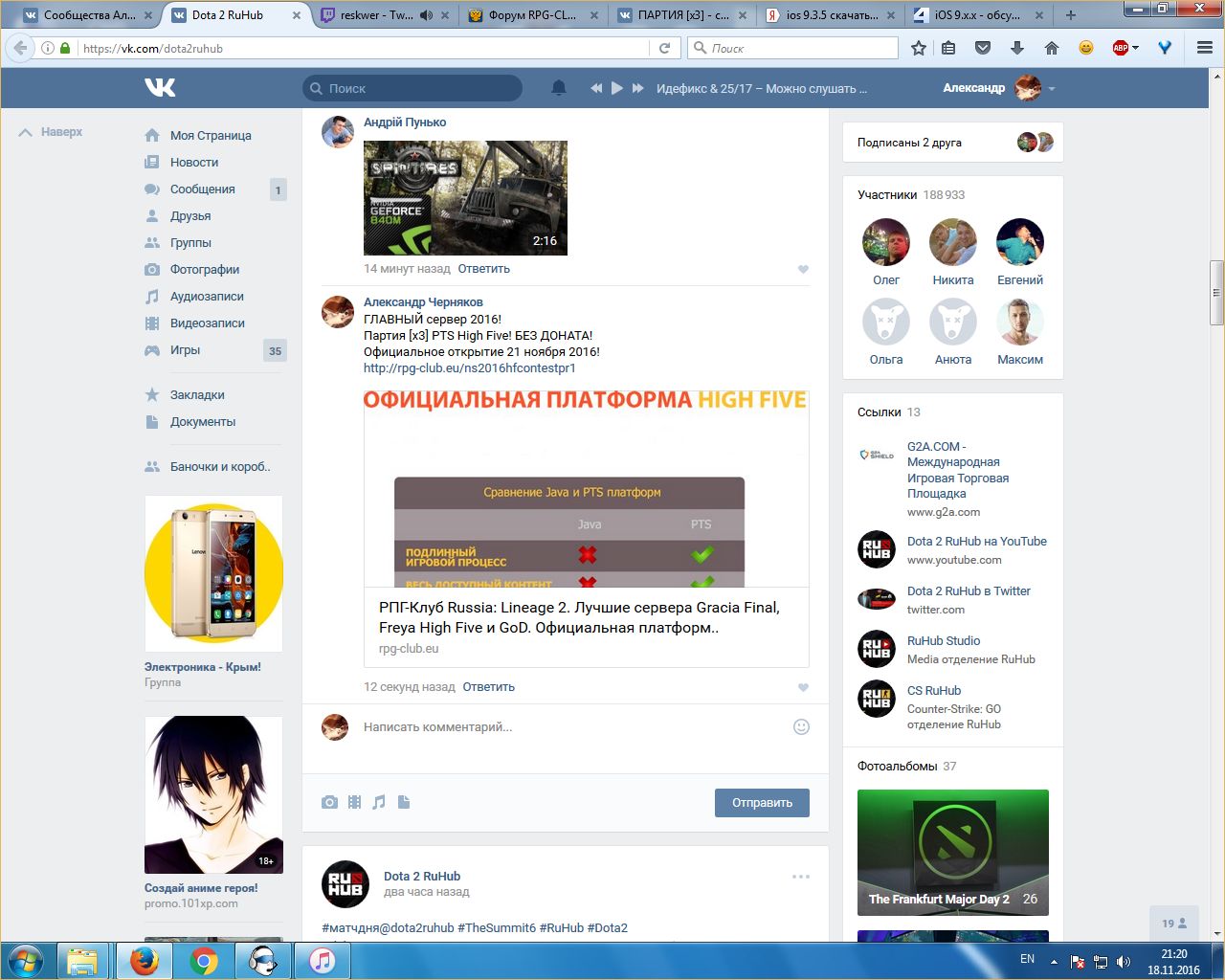Image resolution: width=1225 pixels, height=980 pixels.
Task: Open Андрій Пунько profile name
Action: [x=405, y=122]
